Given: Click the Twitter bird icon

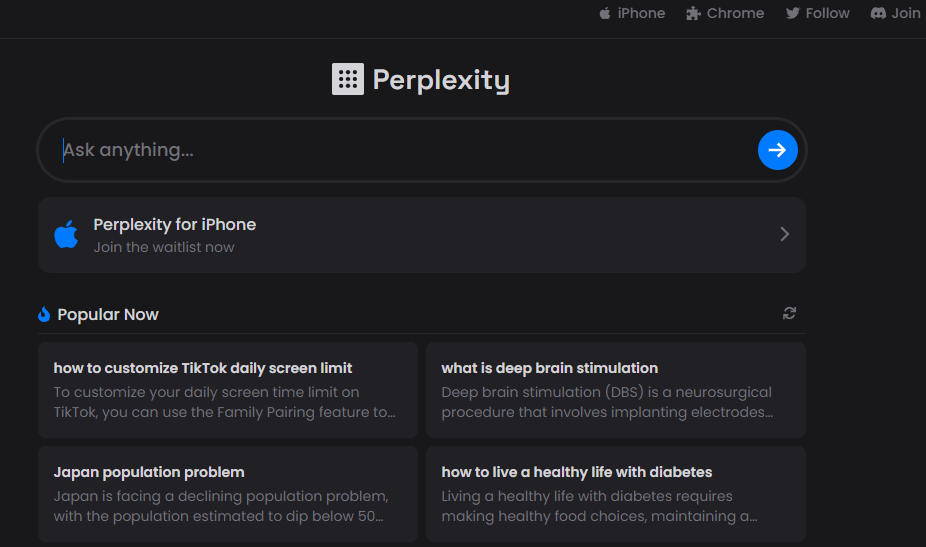Looking at the screenshot, I should pyautogui.click(x=793, y=13).
